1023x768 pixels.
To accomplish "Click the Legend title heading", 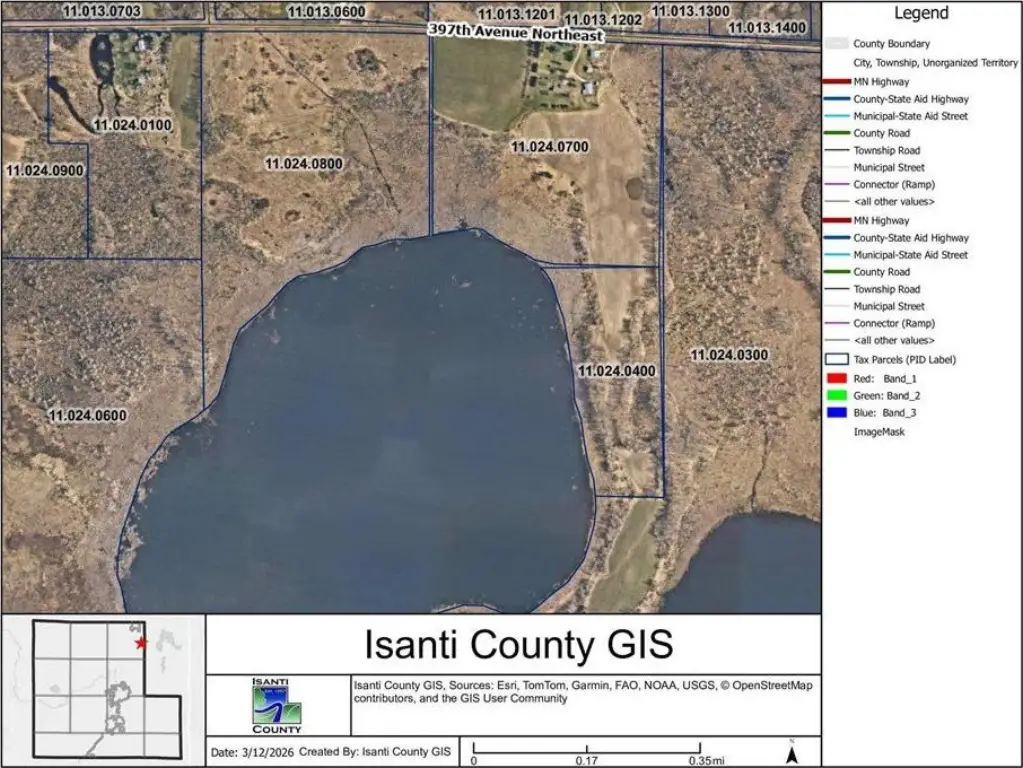I will coord(921,14).
